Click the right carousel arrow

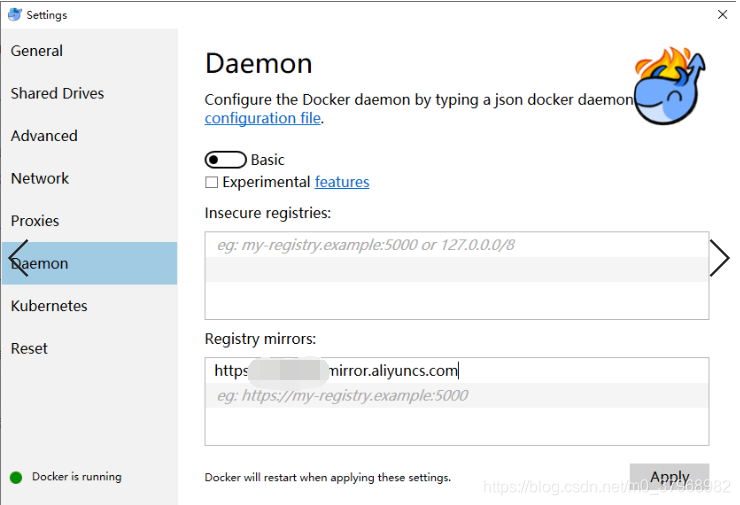pyautogui.click(x=719, y=258)
